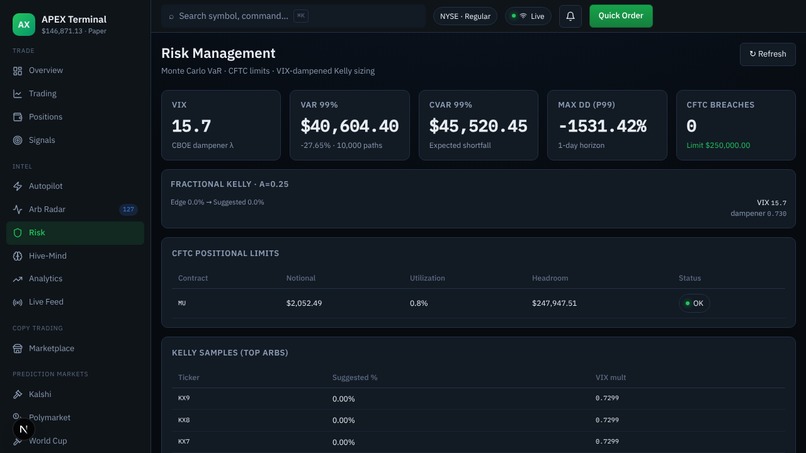Click the Risk shield icon

tap(17, 233)
